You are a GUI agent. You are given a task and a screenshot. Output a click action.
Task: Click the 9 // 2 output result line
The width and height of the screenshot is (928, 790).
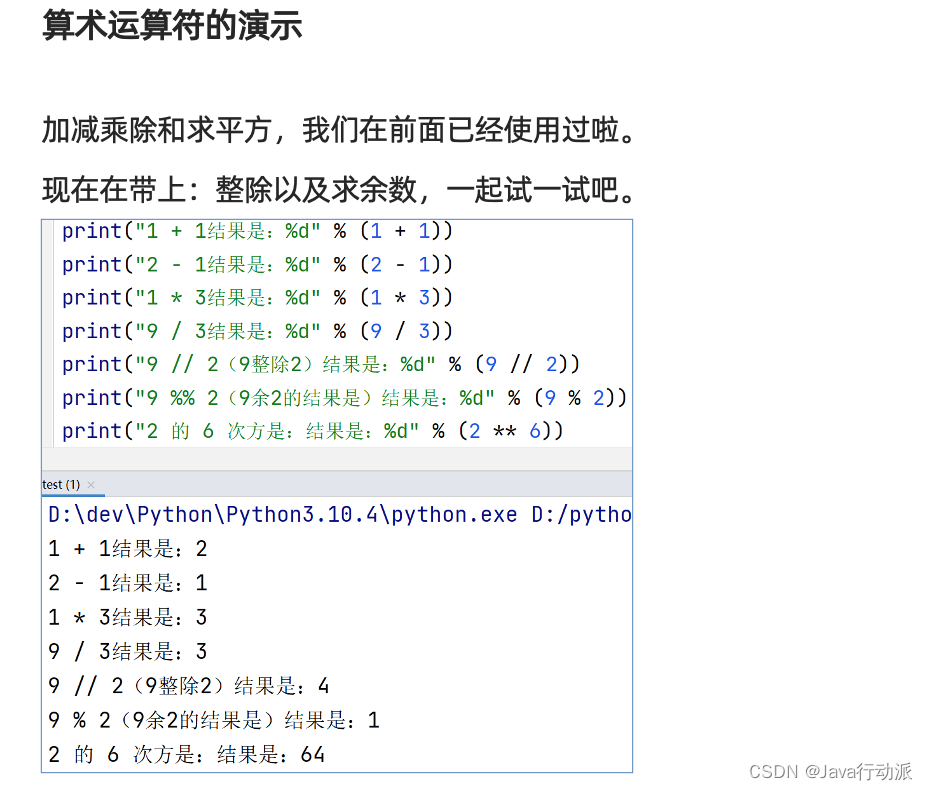point(189,686)
